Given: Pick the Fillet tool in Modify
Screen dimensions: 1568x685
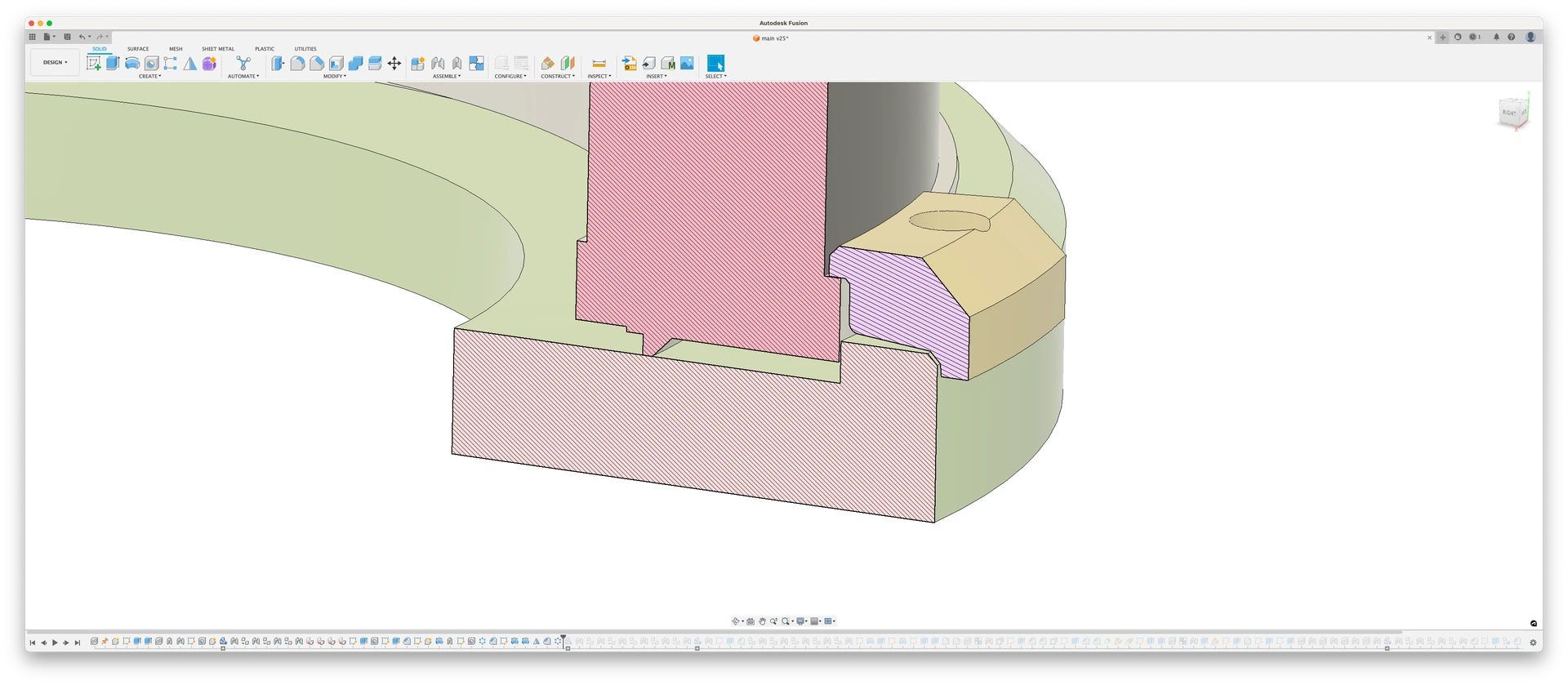Looking at the screenshot, I should (297, 64).
